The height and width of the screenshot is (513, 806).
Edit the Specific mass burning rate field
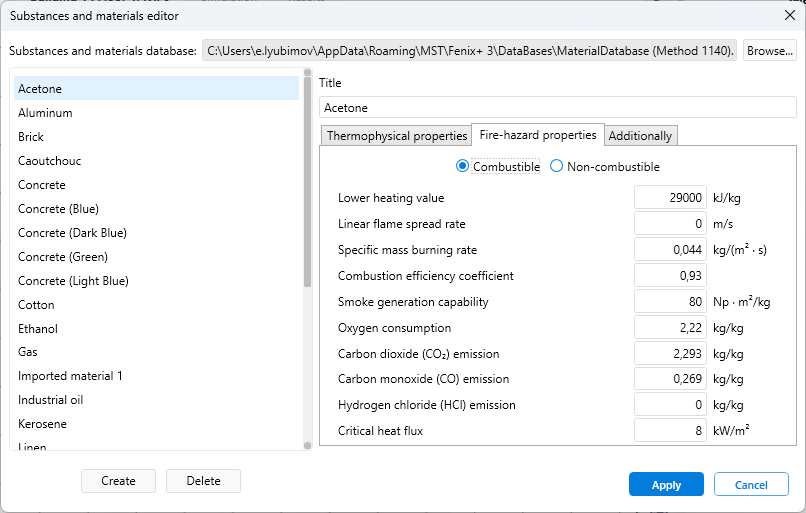click(x=670, y=250)
